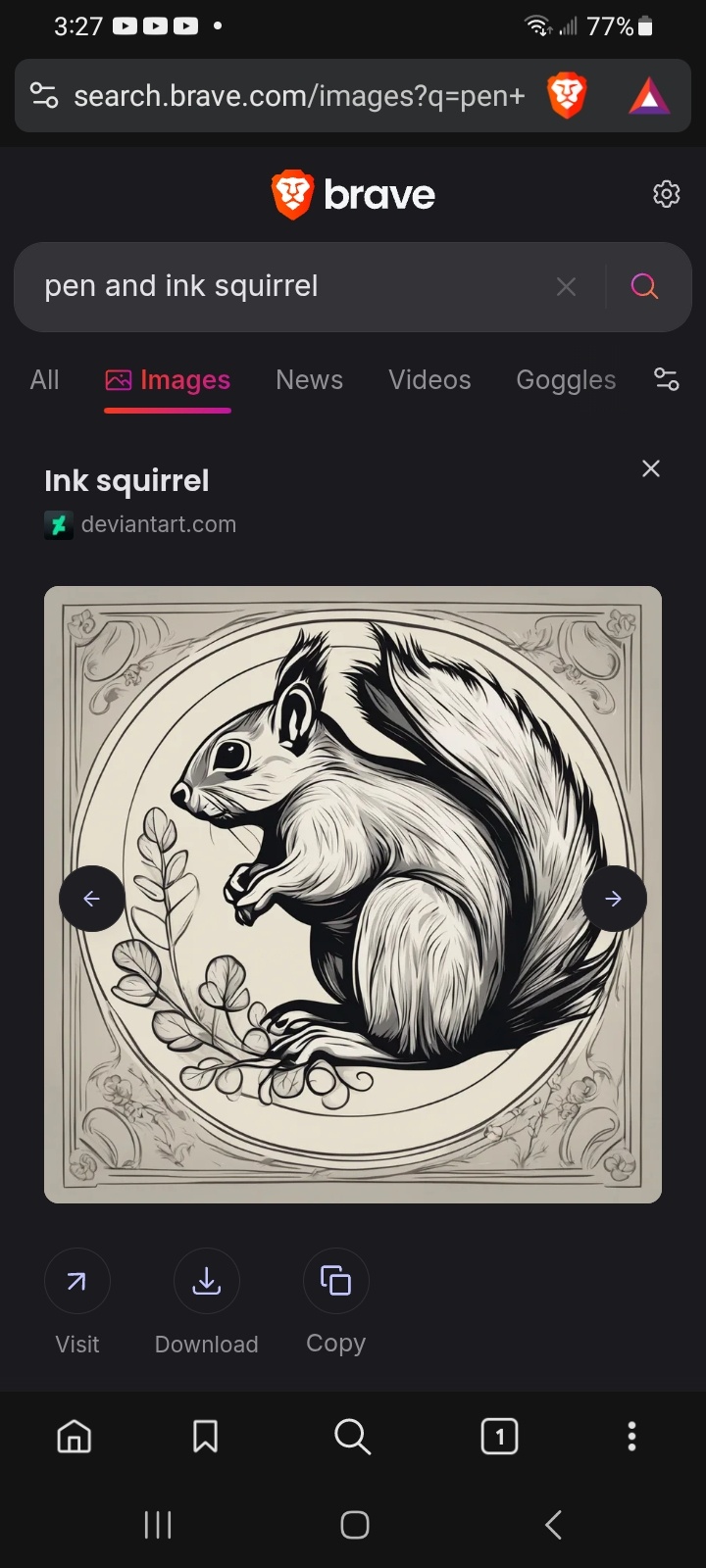Open the browser tab switcher
The height and width of the screenshot is (1568, 706).
[x=500, y=1437]
